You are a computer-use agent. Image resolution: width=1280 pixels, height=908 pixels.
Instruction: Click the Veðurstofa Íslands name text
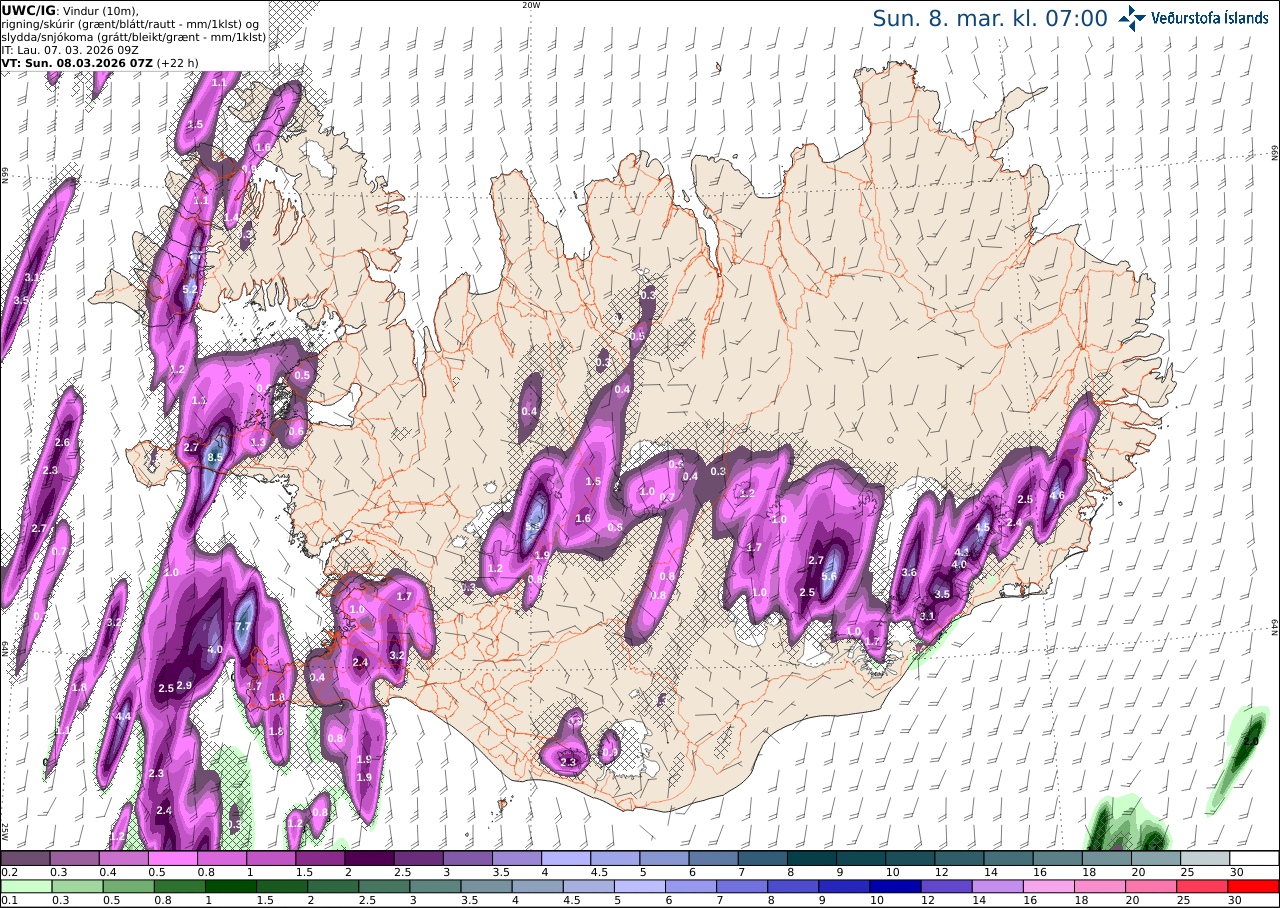1209,18
